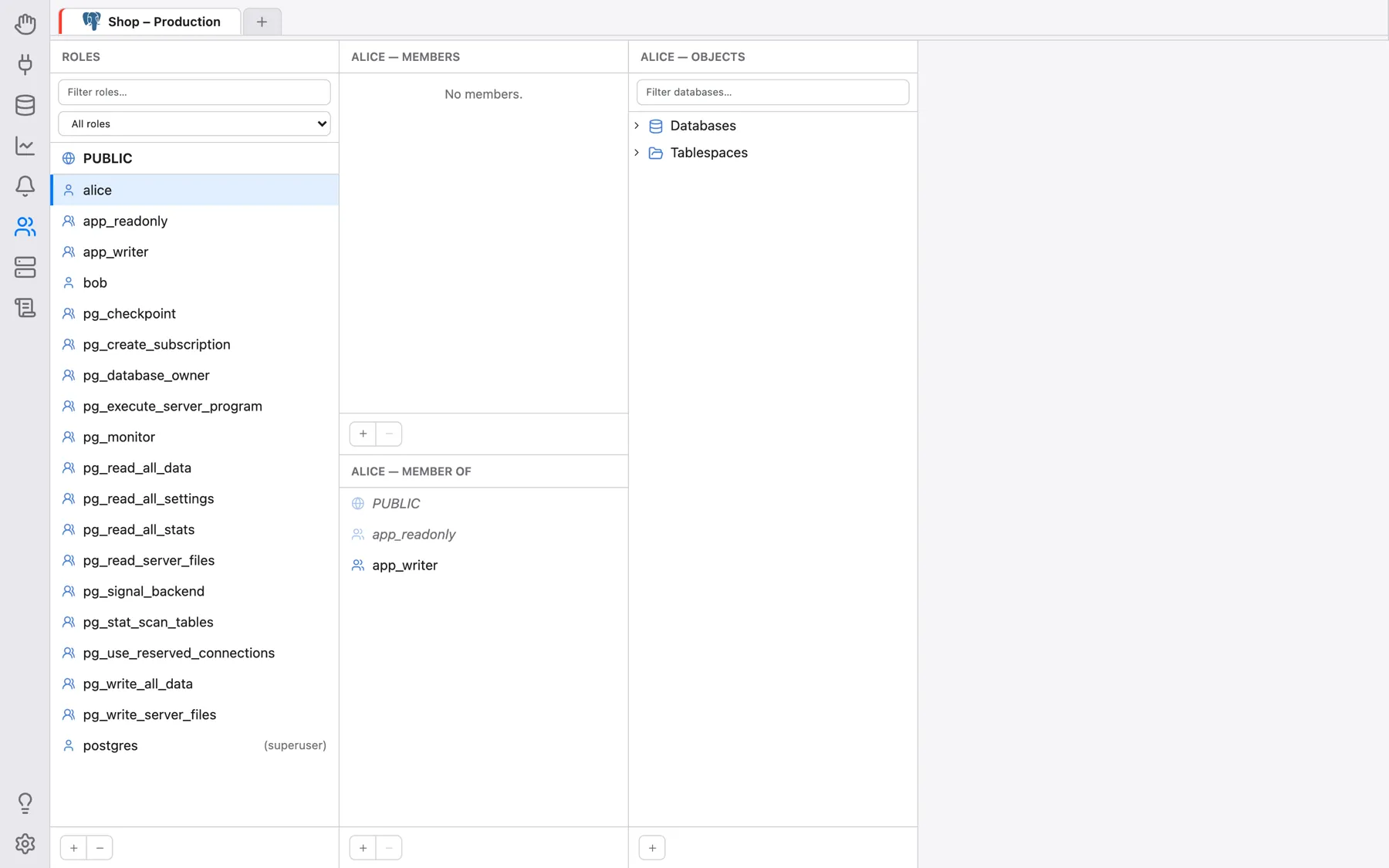Open the scroll log icon in sidebar

point(25,308)
